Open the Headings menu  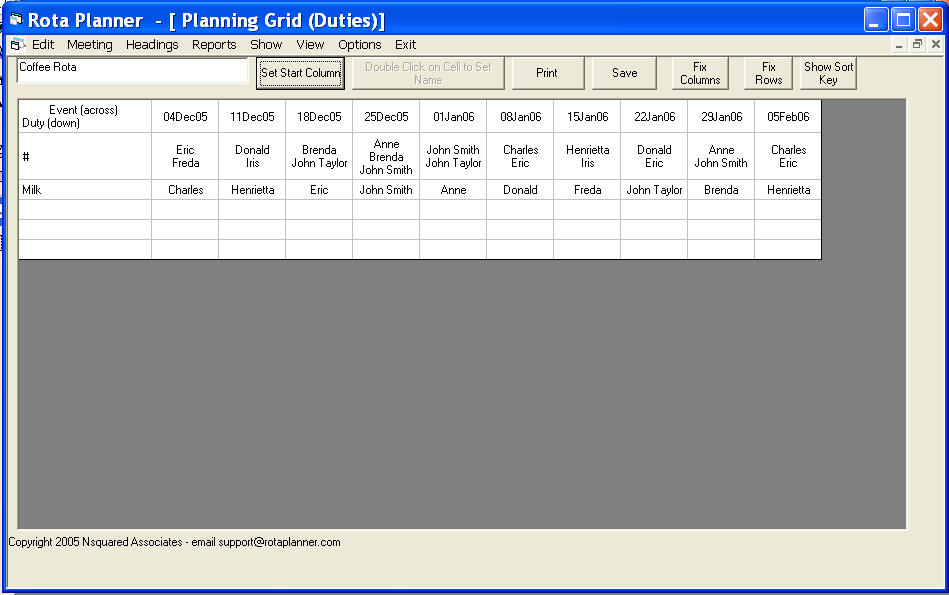click(151, 44)
